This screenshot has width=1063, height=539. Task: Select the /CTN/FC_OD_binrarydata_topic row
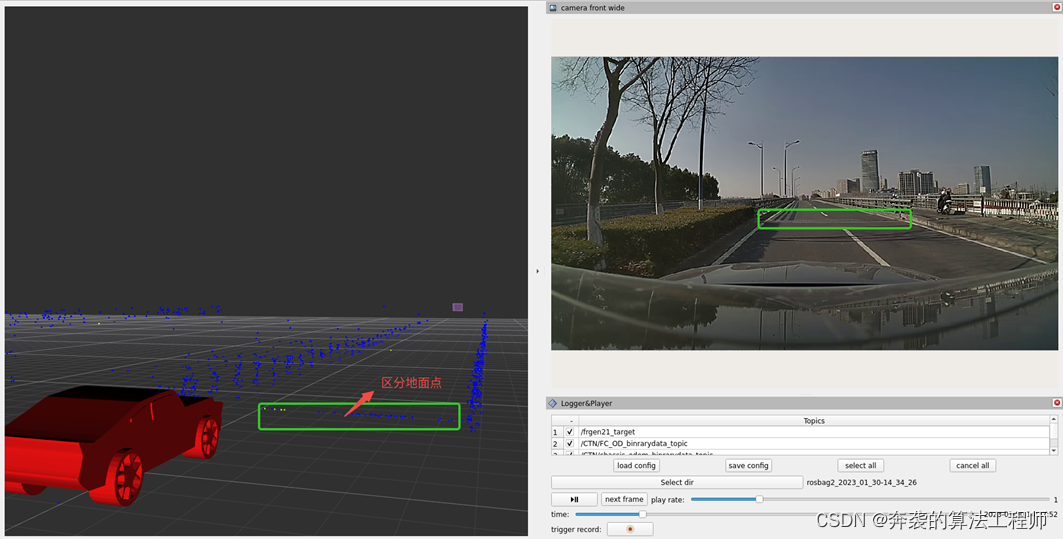[x=814, y=443]
